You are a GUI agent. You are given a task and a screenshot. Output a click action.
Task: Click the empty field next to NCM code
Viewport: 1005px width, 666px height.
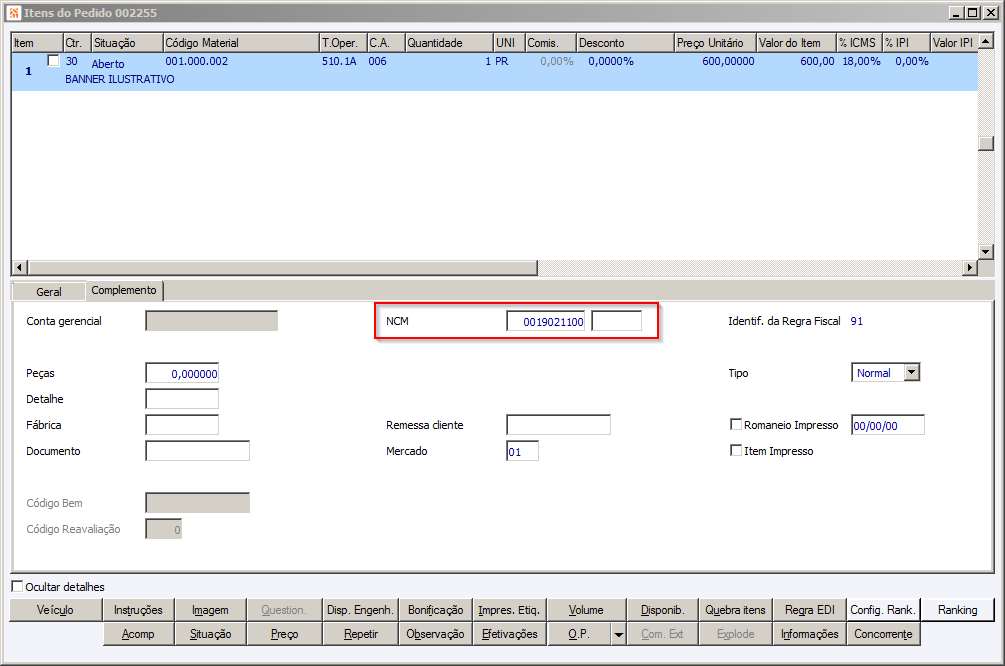[617, 321]
